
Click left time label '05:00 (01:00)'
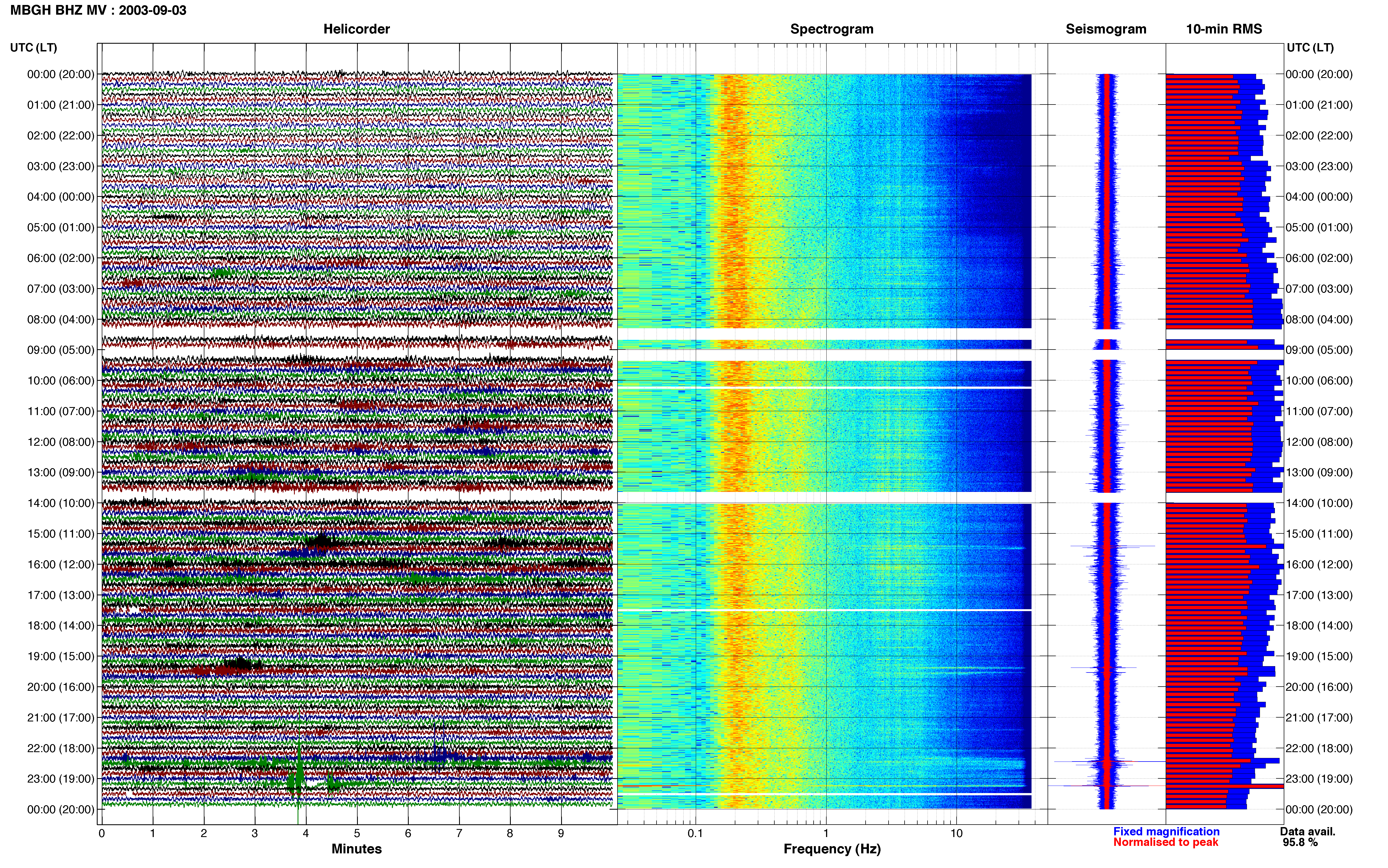pyautogui.click(x=61, y=227)
